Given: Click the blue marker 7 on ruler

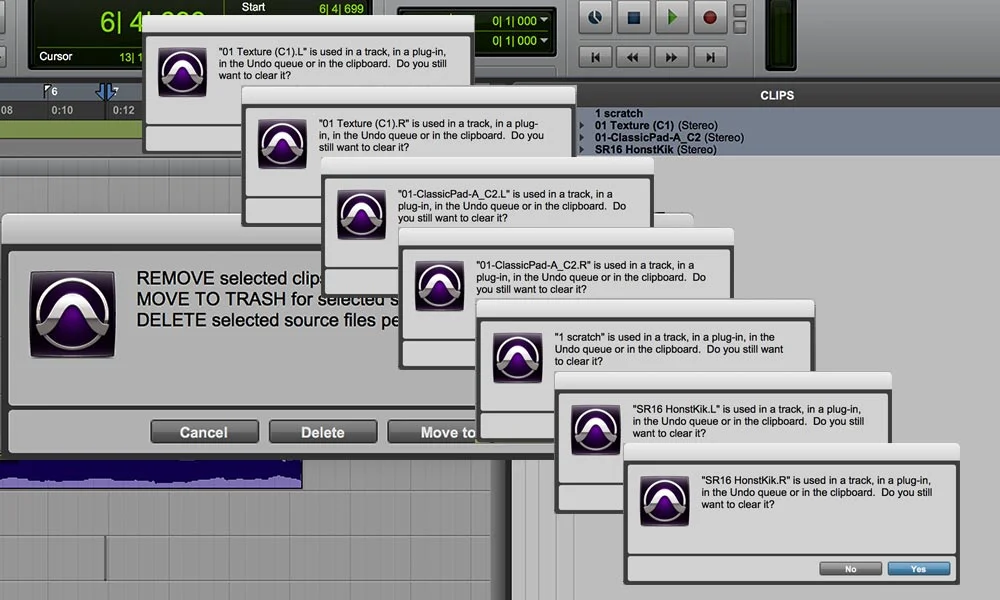Looking at the screenshot, I should point(107,92).
